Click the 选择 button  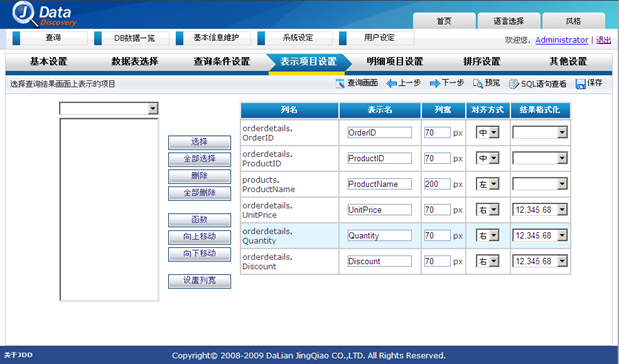(x=199, y=142)
